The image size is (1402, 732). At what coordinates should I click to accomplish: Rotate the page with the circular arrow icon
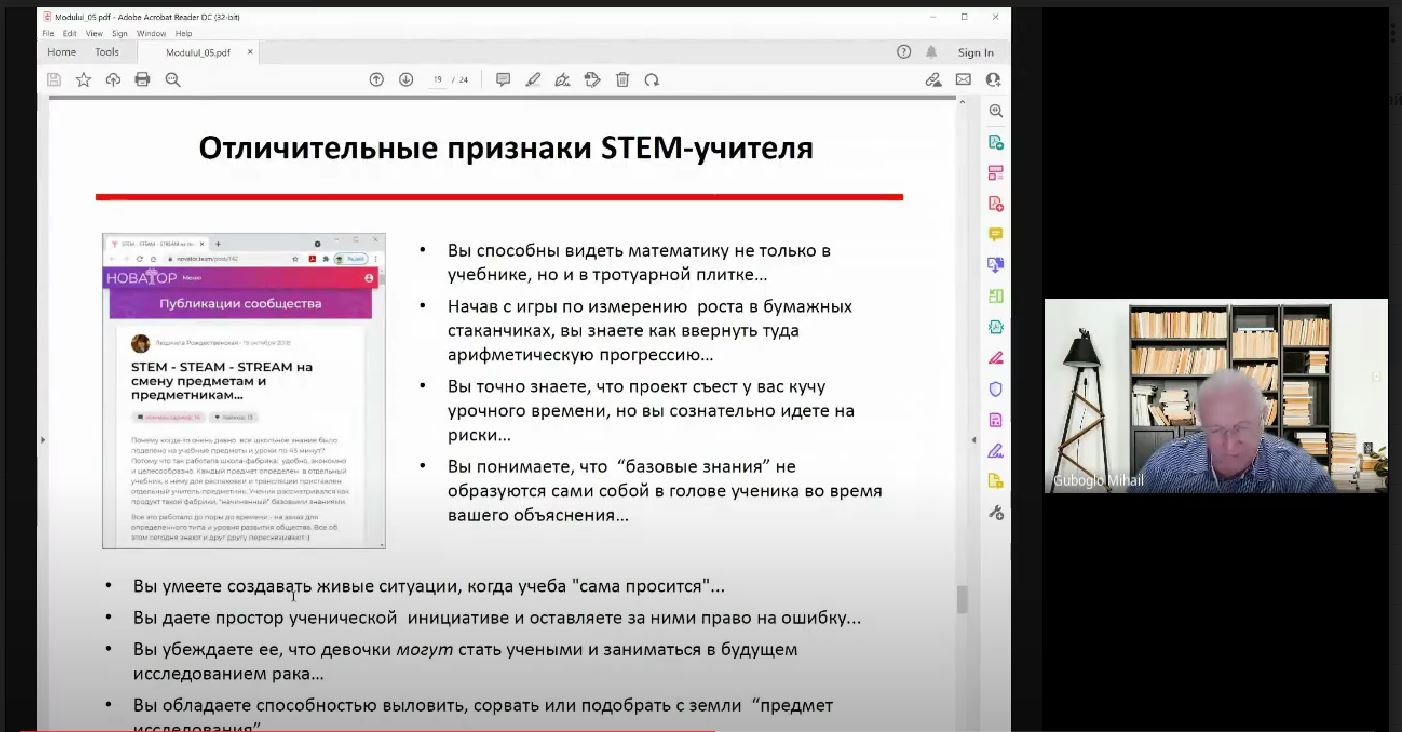[652, 80]
